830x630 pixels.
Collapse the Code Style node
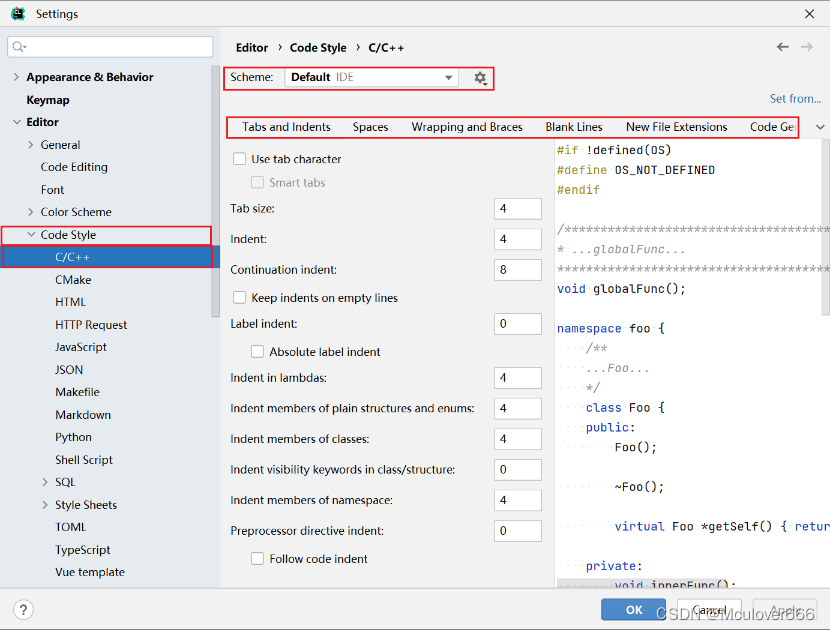tap(31, 234)
